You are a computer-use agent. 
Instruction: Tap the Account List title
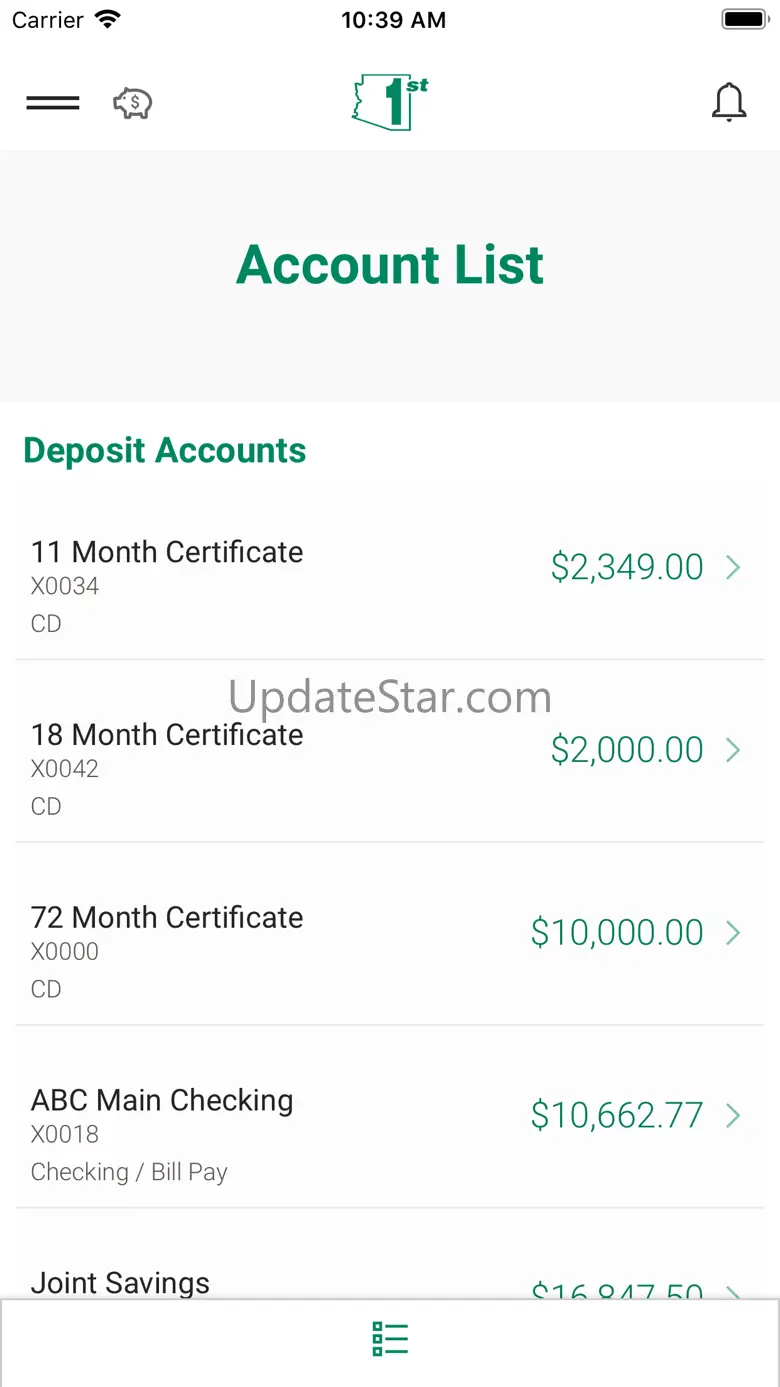tap(390, 265)
